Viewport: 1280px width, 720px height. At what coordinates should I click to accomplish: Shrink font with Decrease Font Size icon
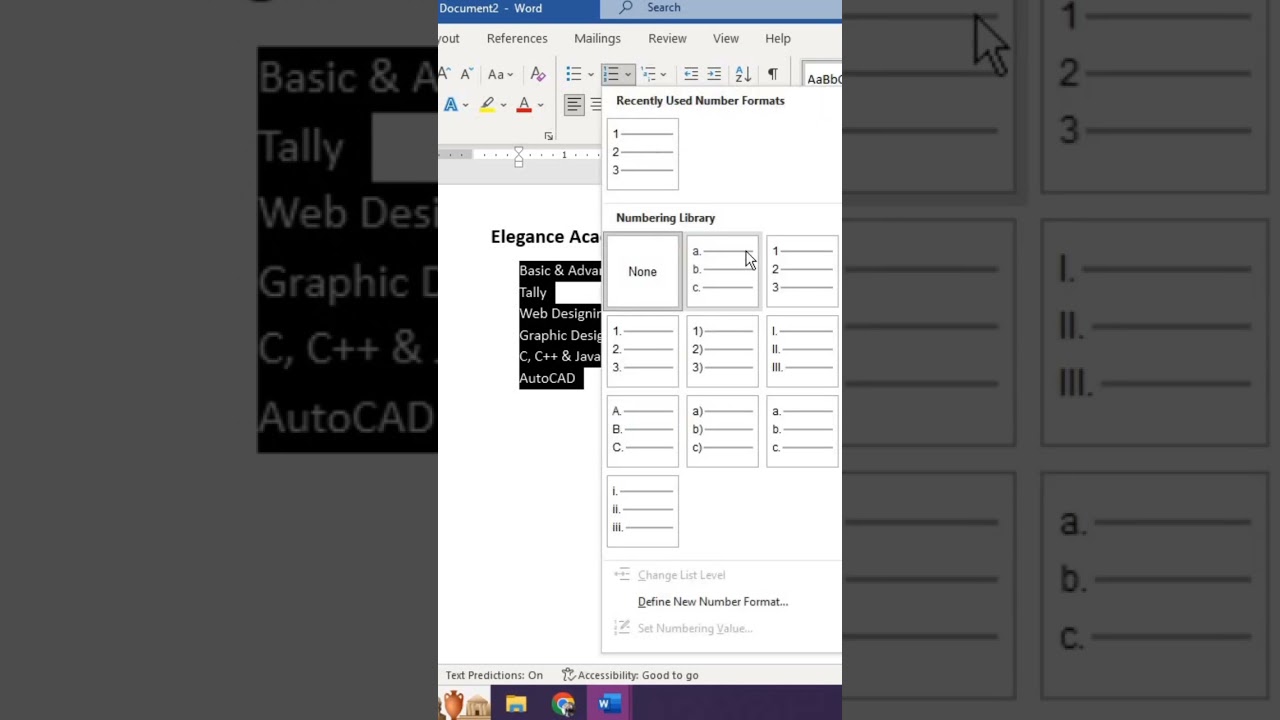click(466, 74)
